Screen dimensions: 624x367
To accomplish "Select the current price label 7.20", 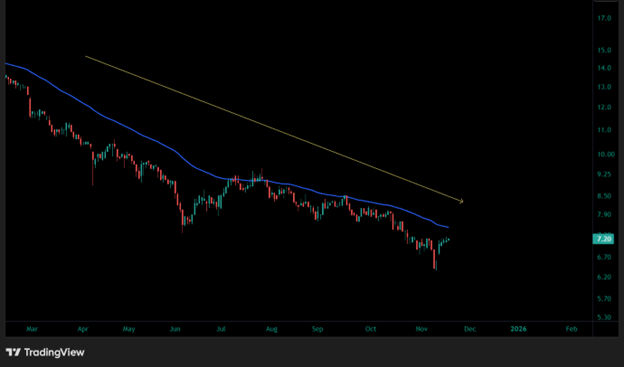I will coord(603,239).
